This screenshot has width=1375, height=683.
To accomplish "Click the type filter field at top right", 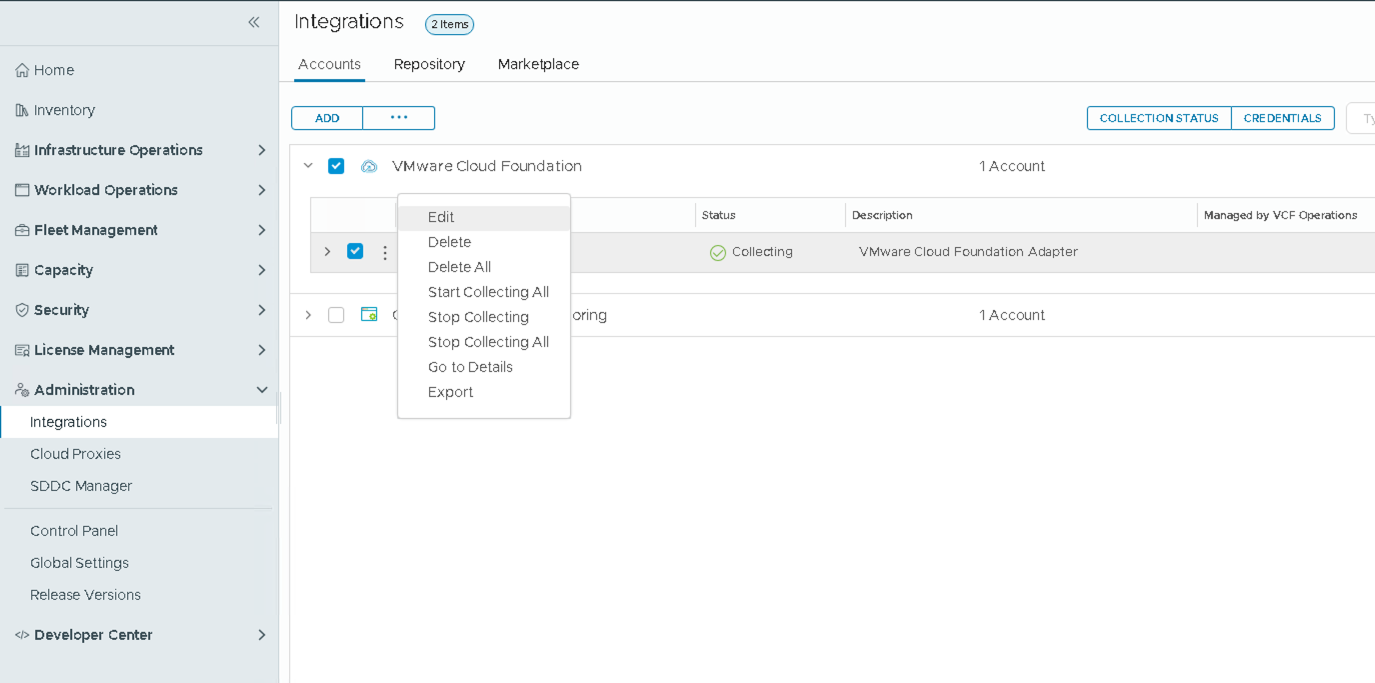I will (1363, 117).
